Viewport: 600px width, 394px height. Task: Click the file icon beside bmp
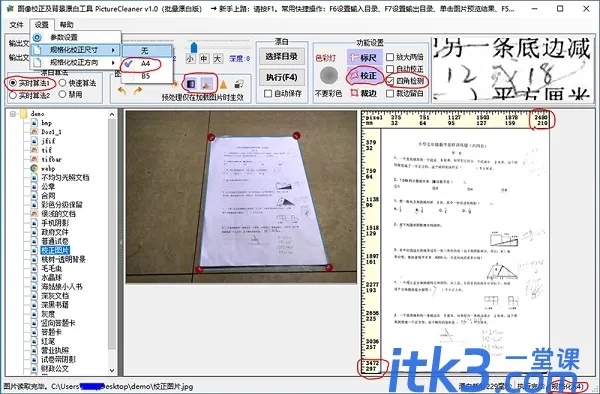pos(34,123)
